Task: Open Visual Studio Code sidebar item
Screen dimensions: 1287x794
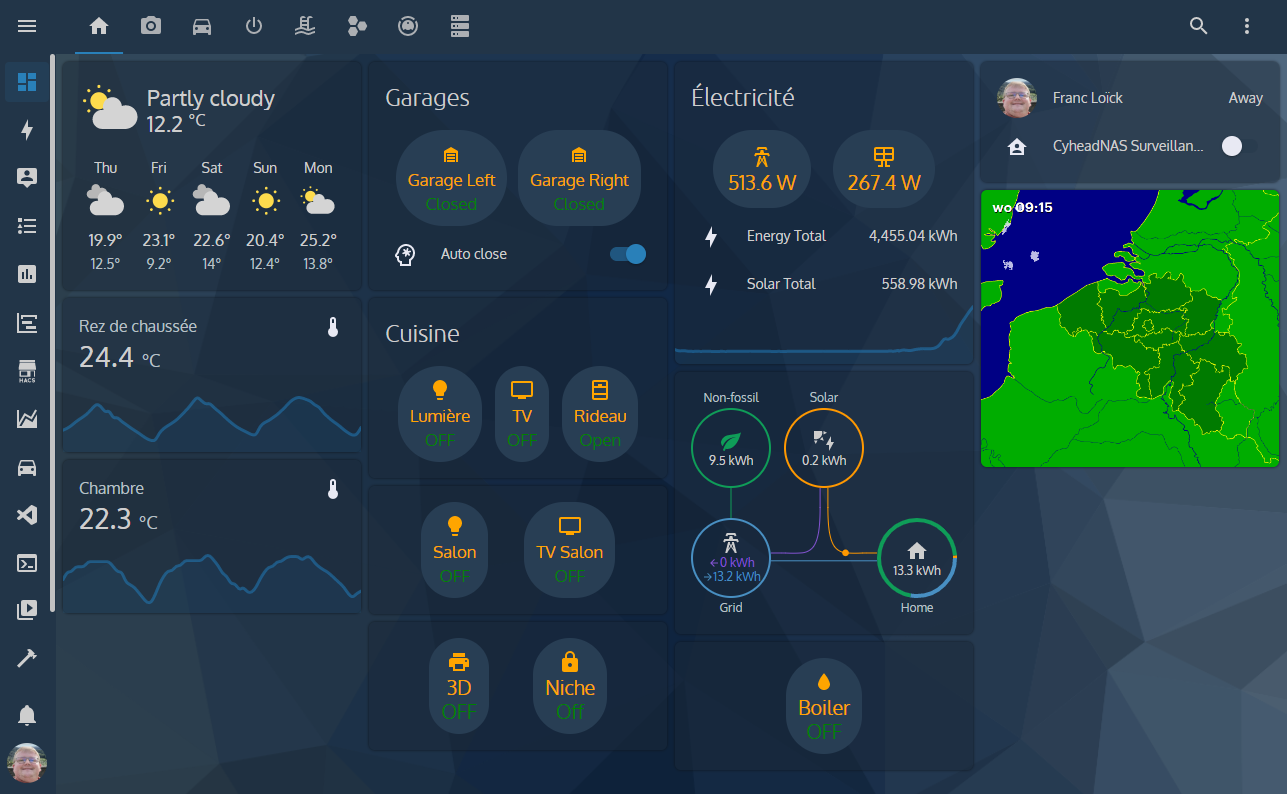Action: [x=27, y=515]
